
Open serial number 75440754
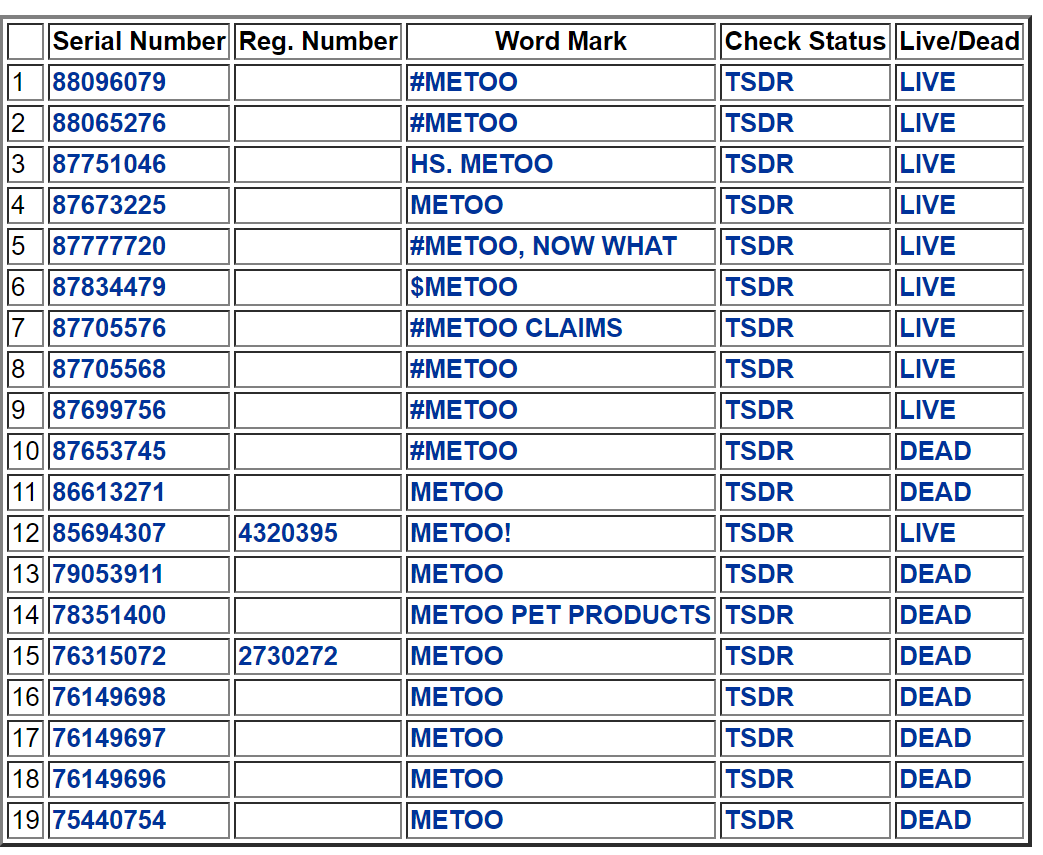coord(109,820)
